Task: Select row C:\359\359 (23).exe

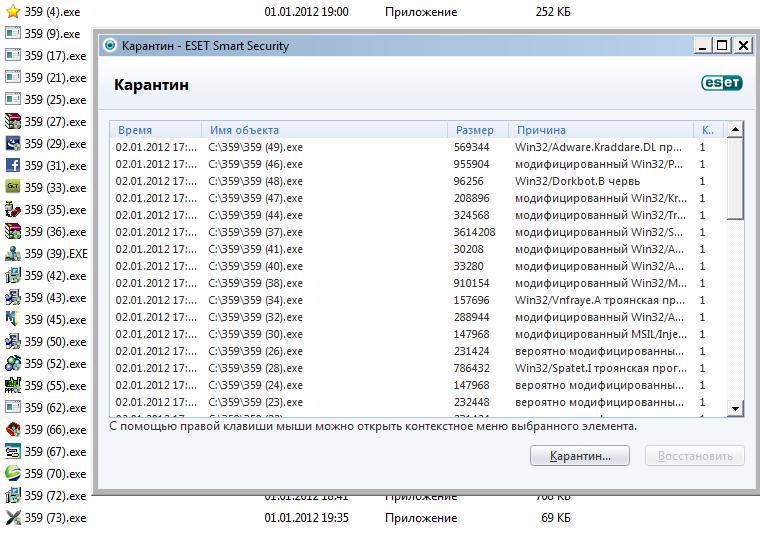Action: (x=418, y=402)
